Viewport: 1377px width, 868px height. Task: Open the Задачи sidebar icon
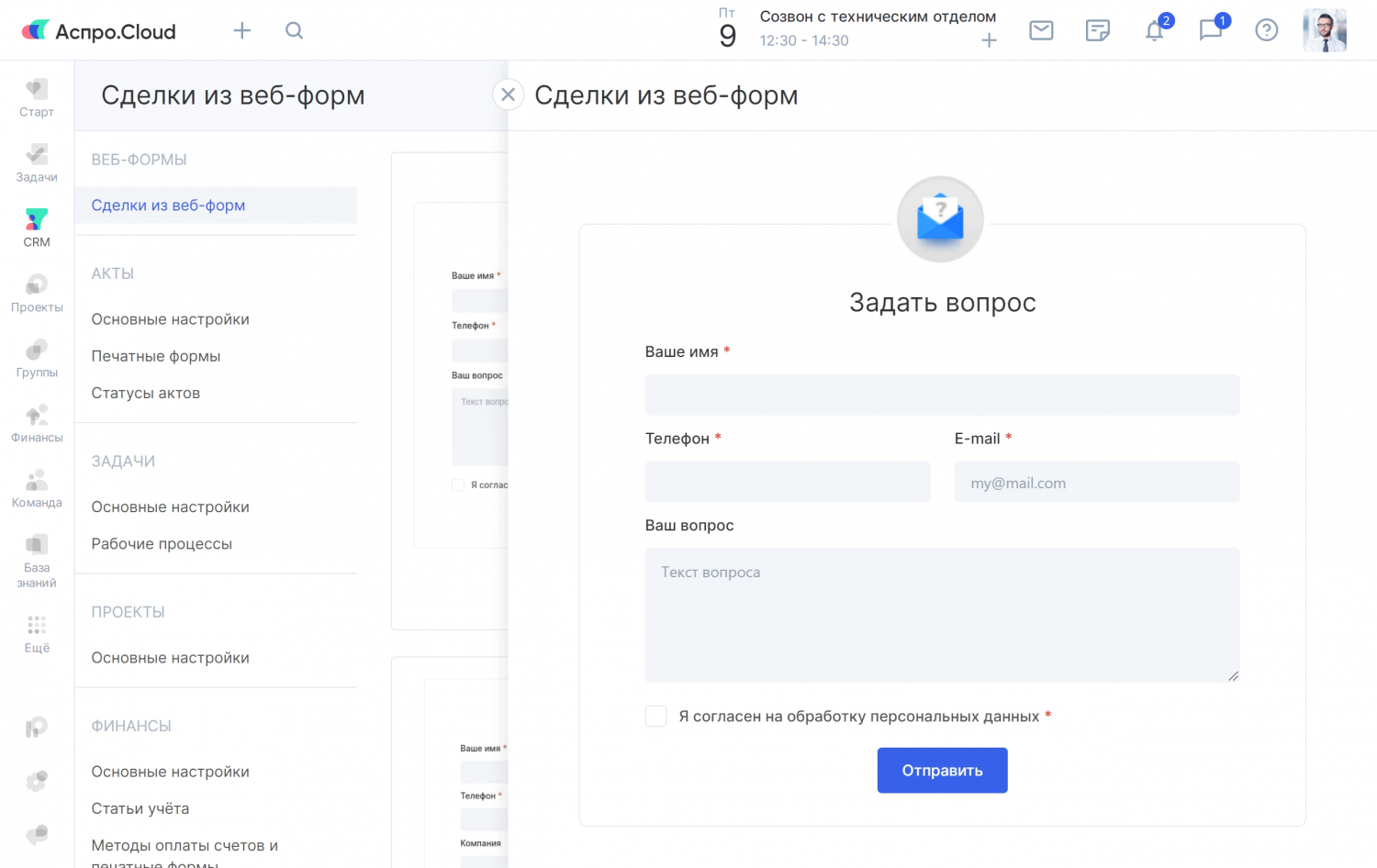click(37, 162)
